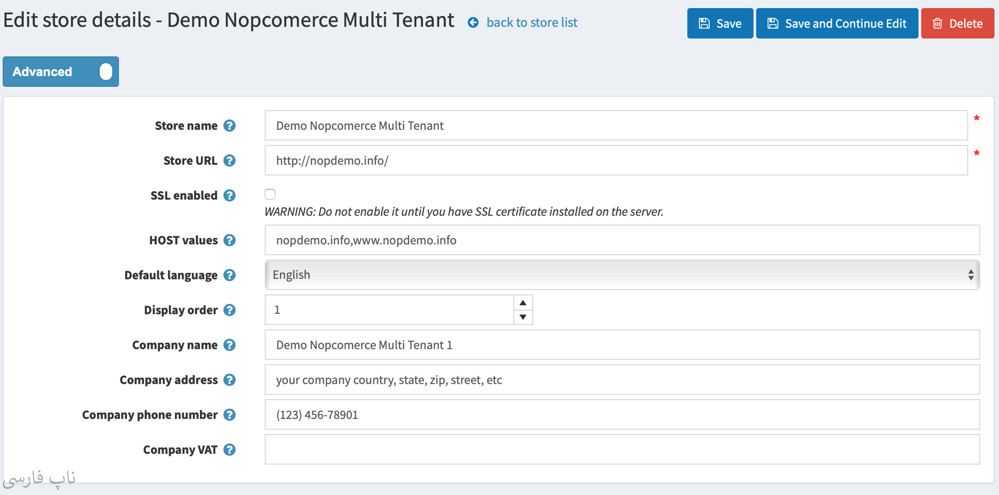Toggle the Advanced mode switch

(105, 72)
